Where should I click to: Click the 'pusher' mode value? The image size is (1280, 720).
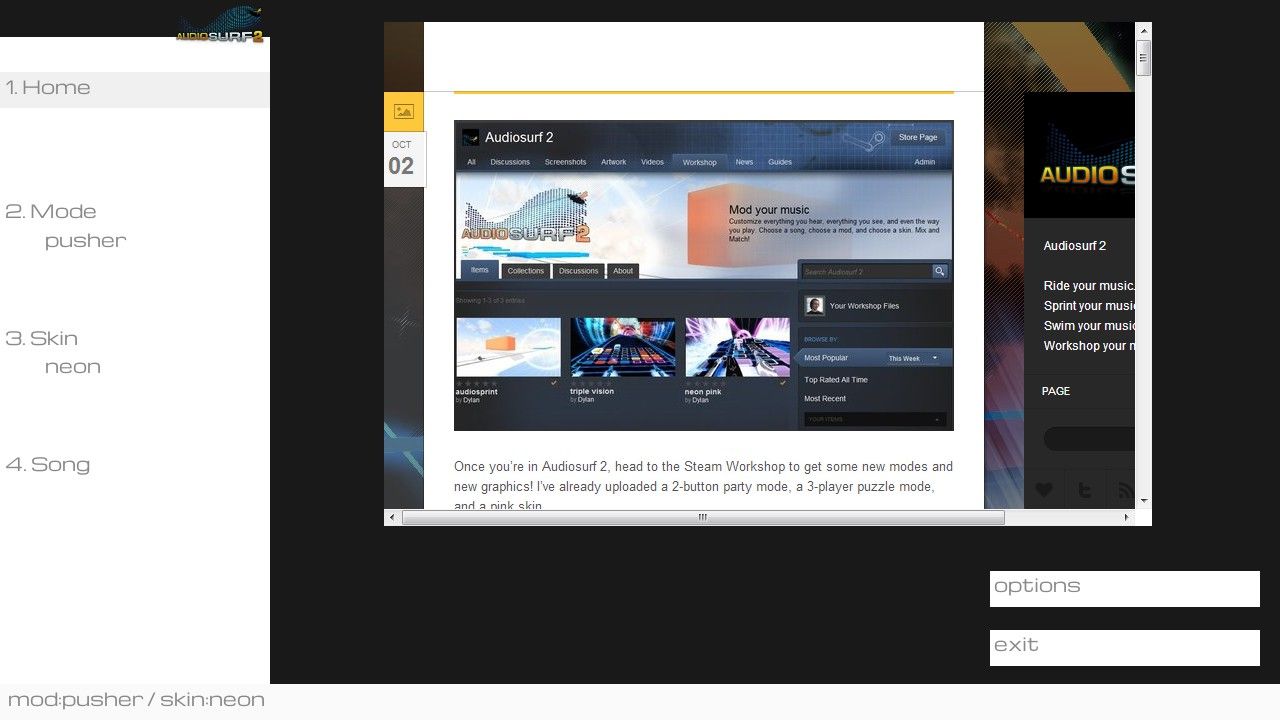[86, 241]
